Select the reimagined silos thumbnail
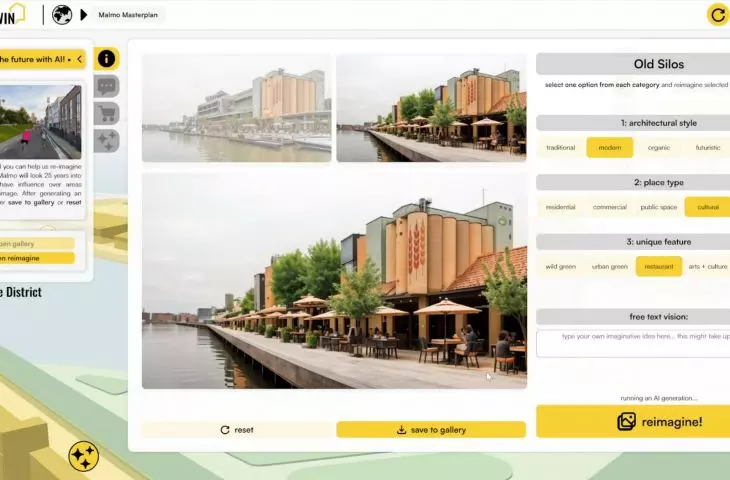 [x=432, y=108]
